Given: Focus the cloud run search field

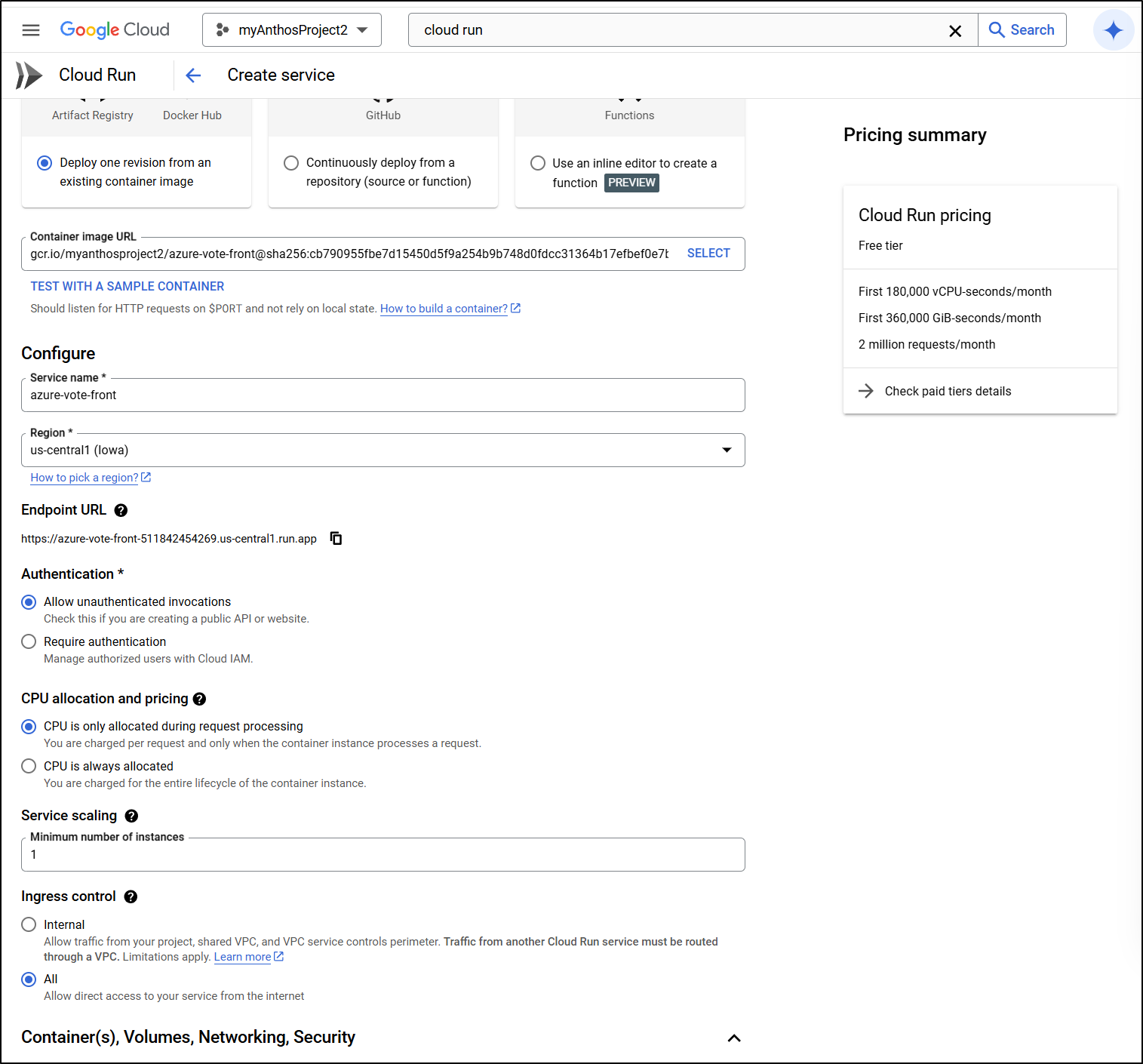Looking at the screenshot, I should [x=679, y=30].
